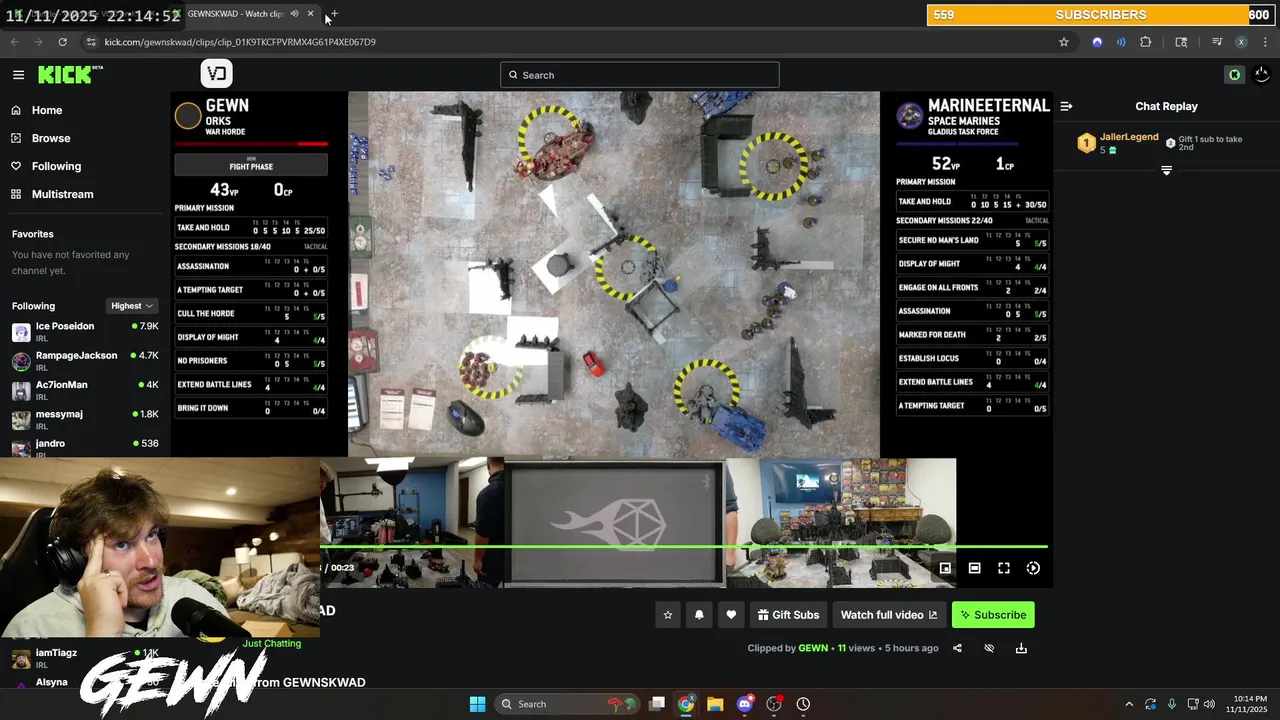
Task: Open the blue sound-wave extension
Action: 1121,42
